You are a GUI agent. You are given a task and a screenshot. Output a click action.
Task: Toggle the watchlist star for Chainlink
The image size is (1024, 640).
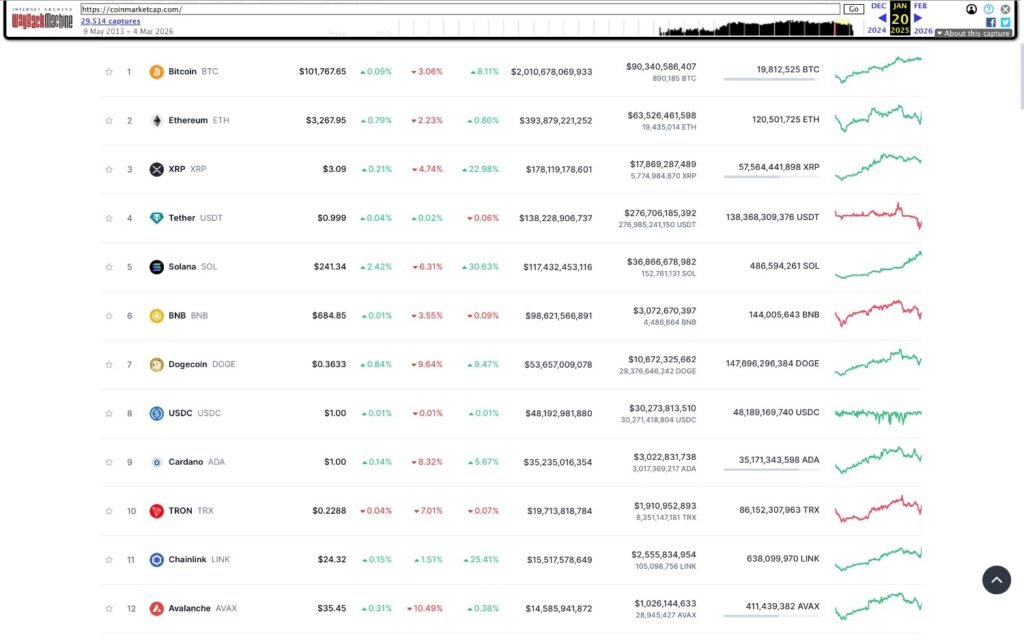[108, 559]
